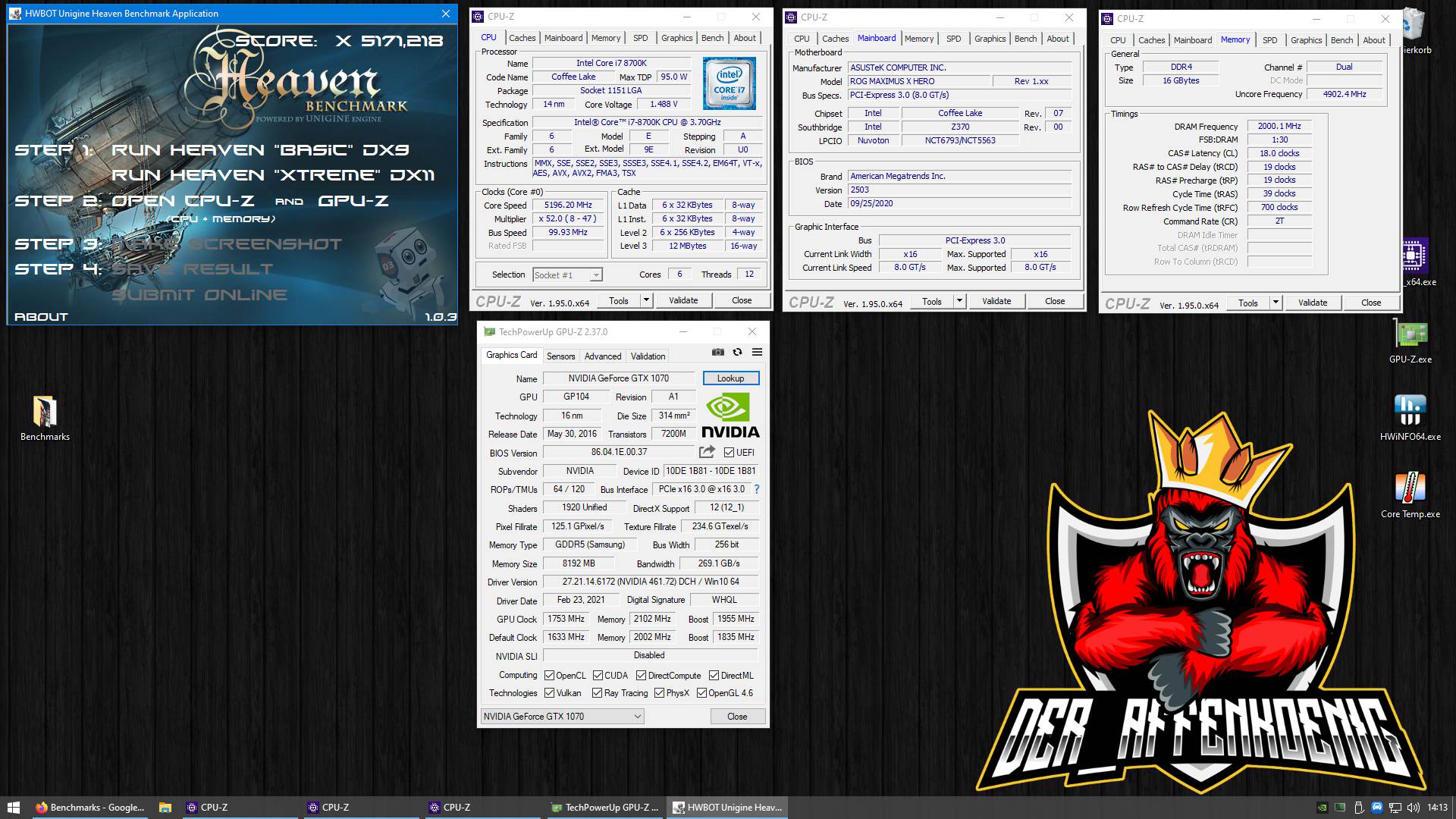Image resolution: width=1456 pixels, height=819 pixels.
Task: Run Heaven Basic DX9 benchmark
Action: pos(260,150)
